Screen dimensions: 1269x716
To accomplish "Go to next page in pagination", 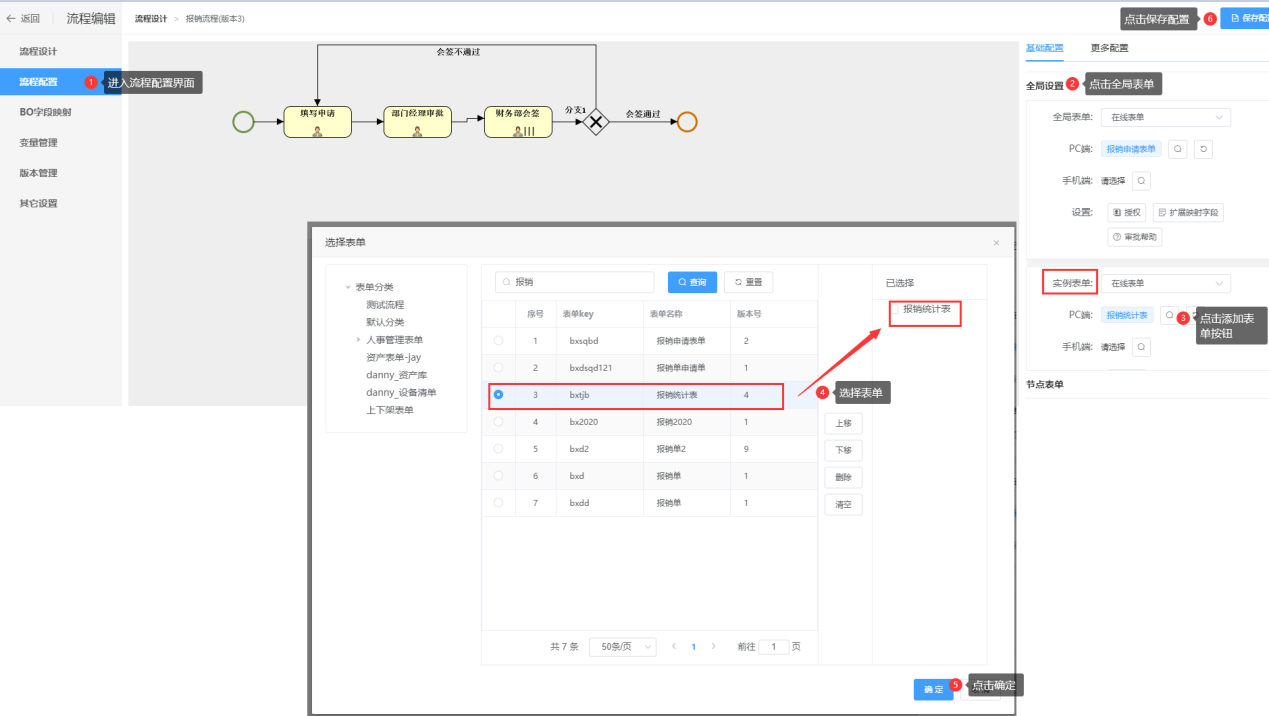I will 713,647.
